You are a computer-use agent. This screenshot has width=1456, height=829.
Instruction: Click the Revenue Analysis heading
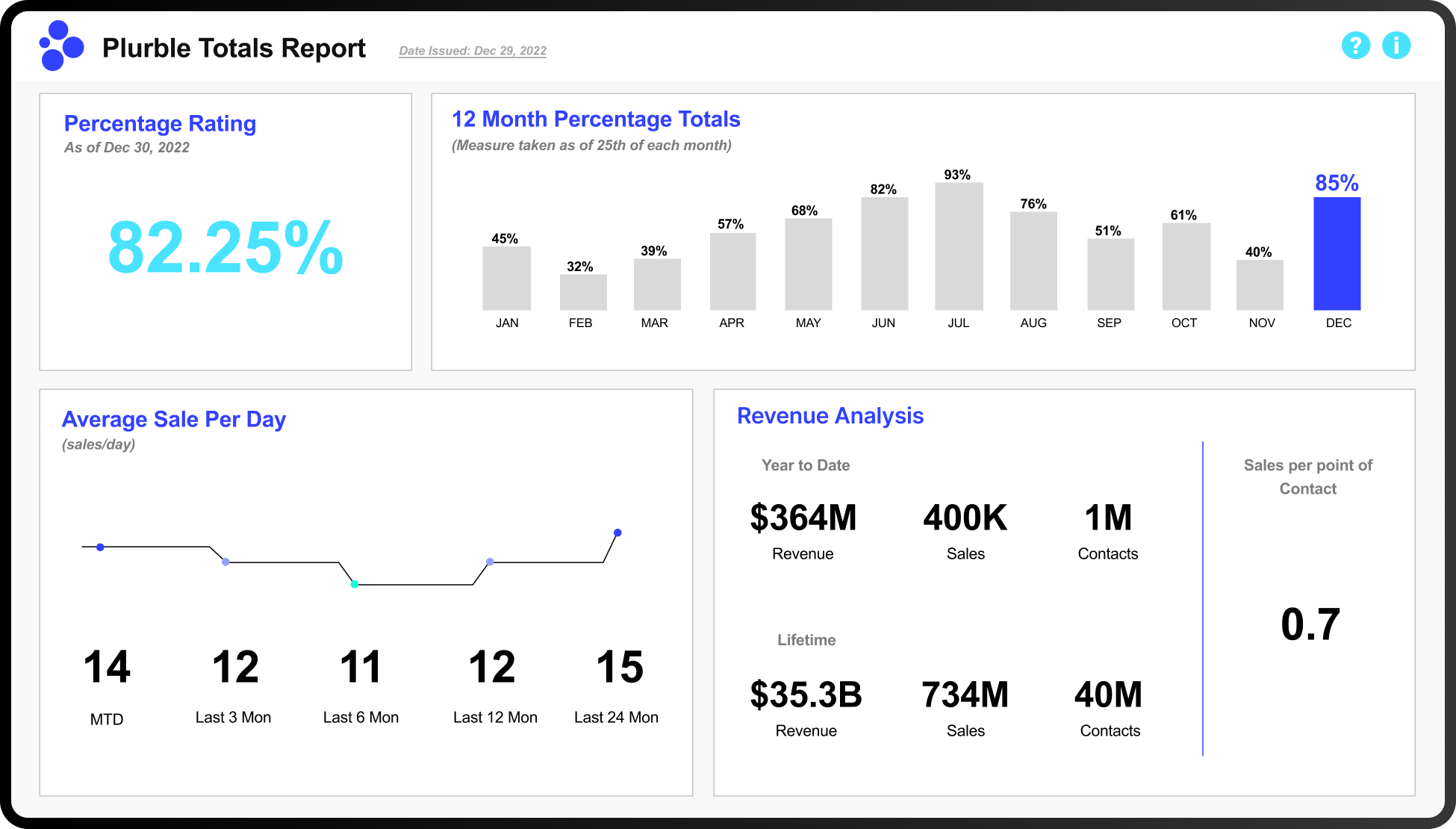coord(830,416)
